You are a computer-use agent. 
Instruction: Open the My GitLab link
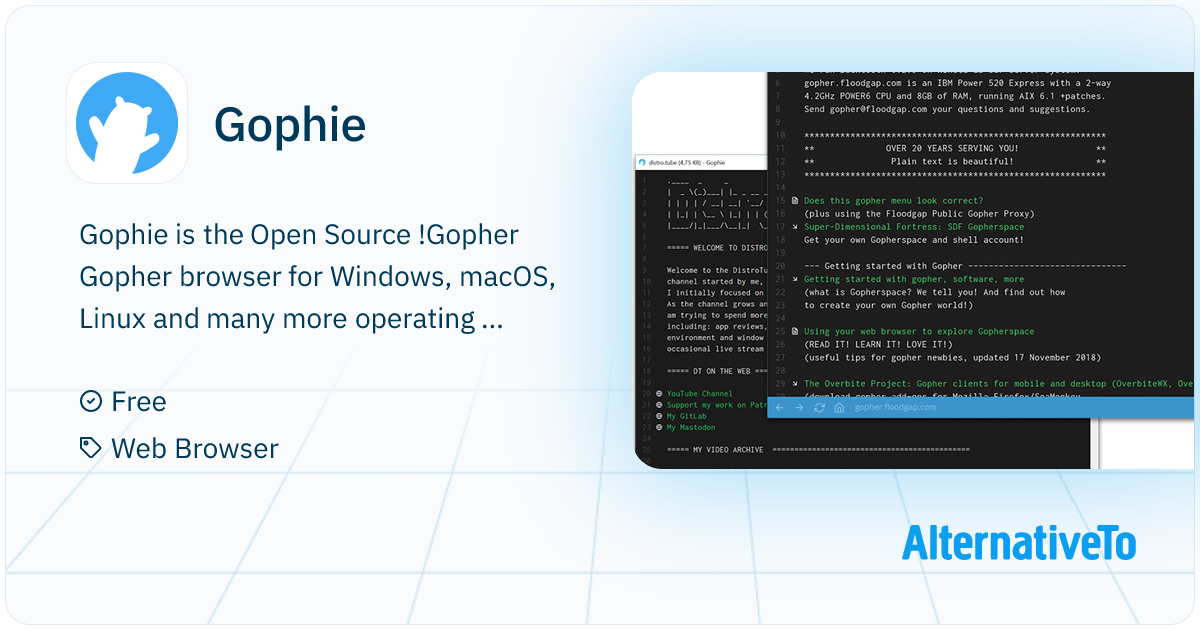tap(687, 416)
